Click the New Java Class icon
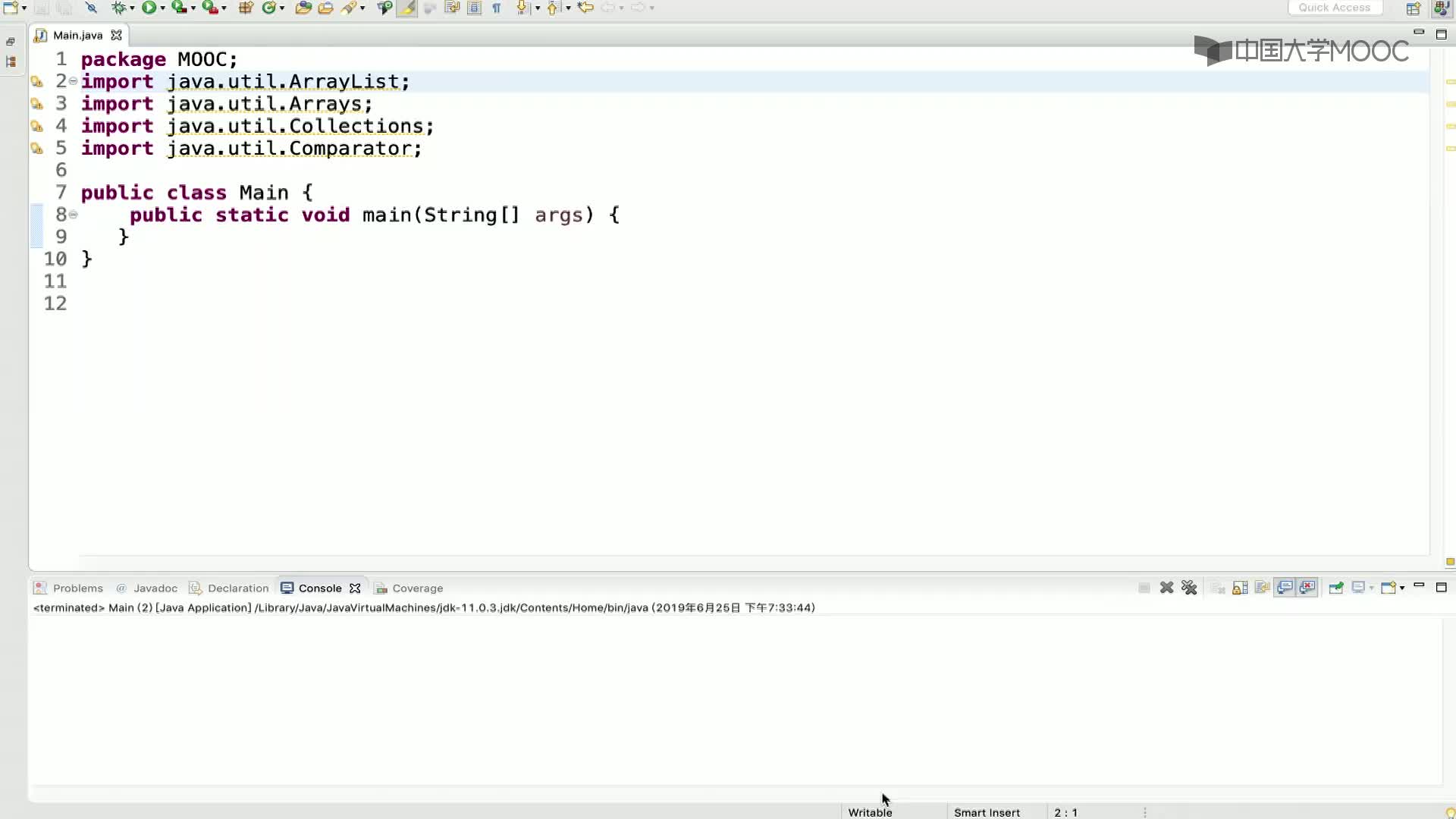The image size is (1456, 819). pos(268,8)
